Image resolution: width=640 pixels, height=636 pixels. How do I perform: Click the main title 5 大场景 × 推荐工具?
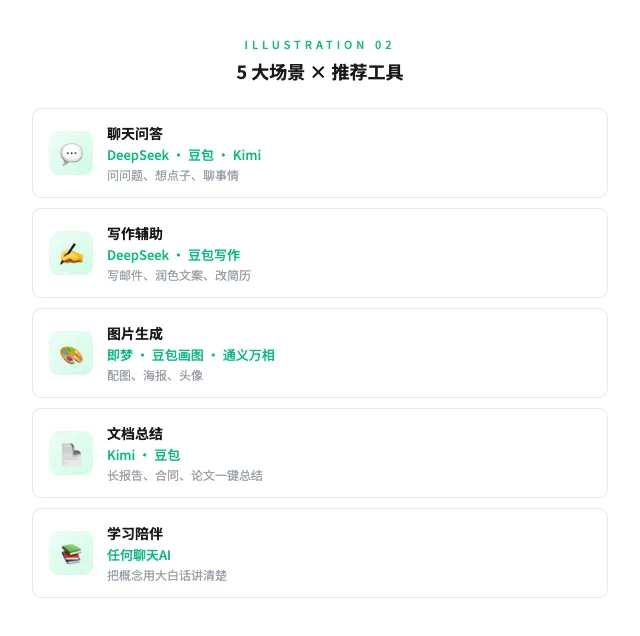[320, 73]
